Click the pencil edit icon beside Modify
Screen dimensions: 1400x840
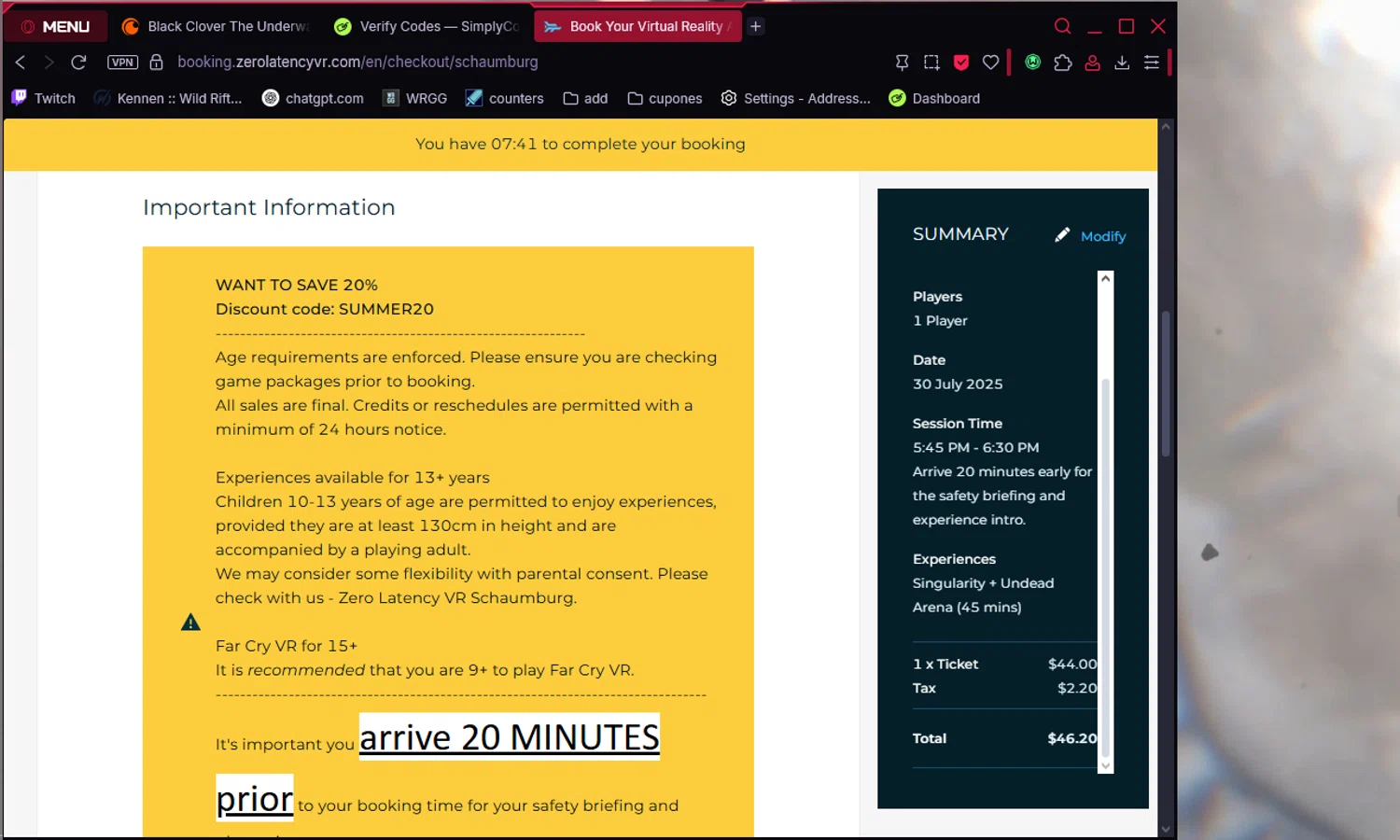click(x=1062, y=235)
